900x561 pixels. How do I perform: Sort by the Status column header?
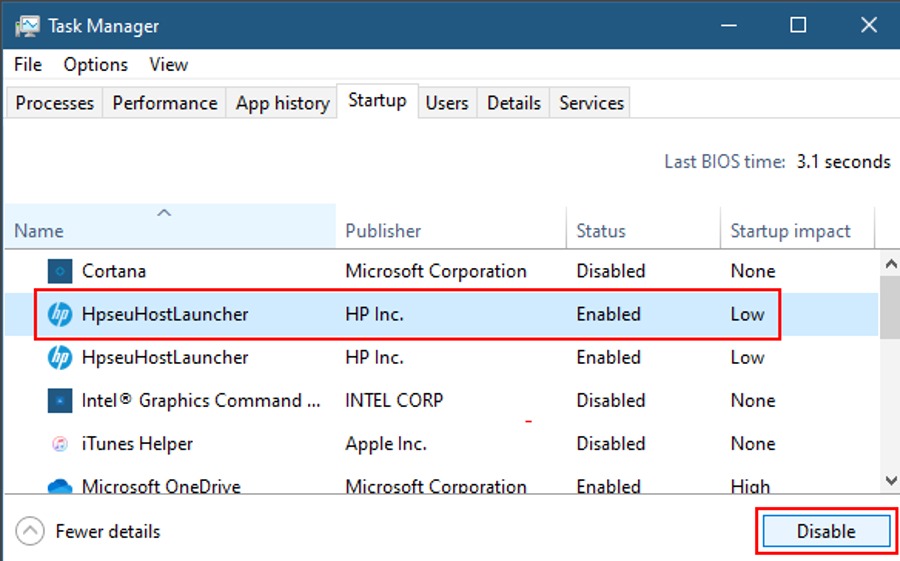pyautogui.click(x=643, y=226)
